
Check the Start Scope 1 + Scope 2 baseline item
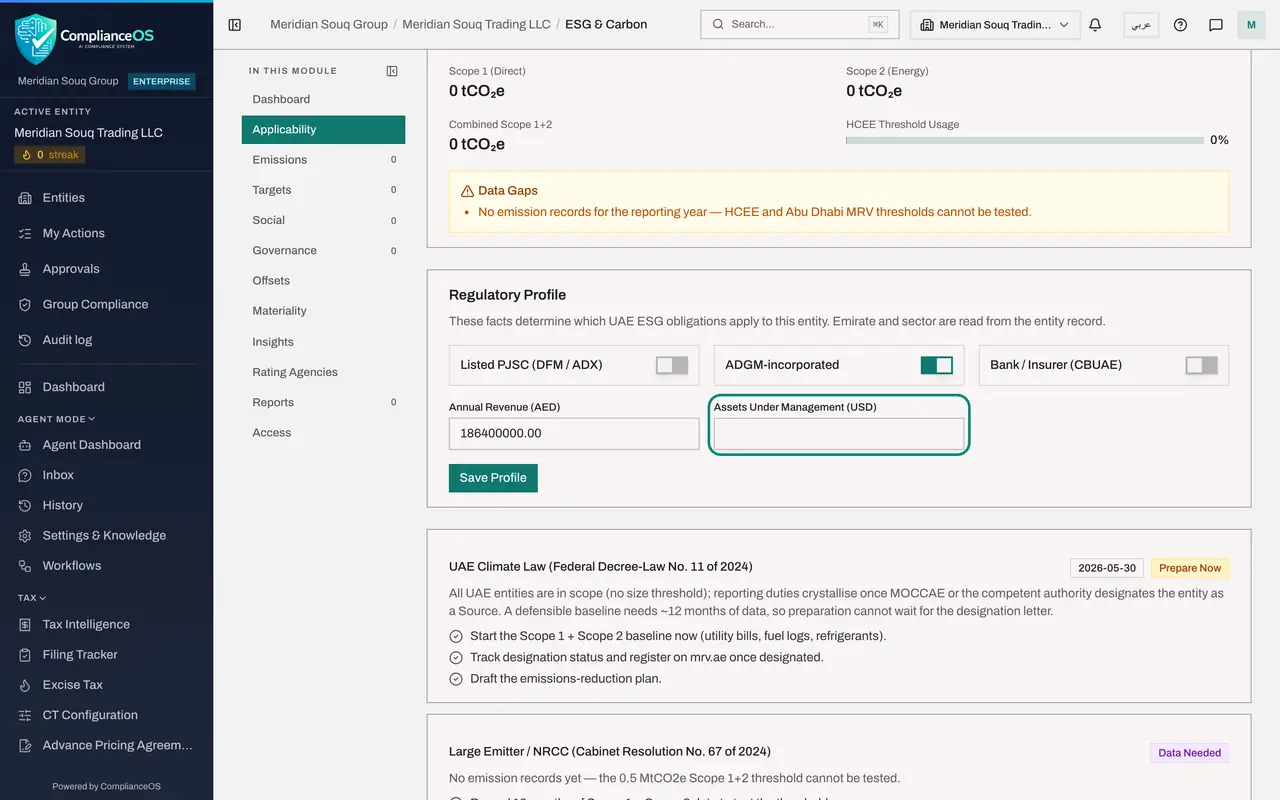(x=456, y=636)
